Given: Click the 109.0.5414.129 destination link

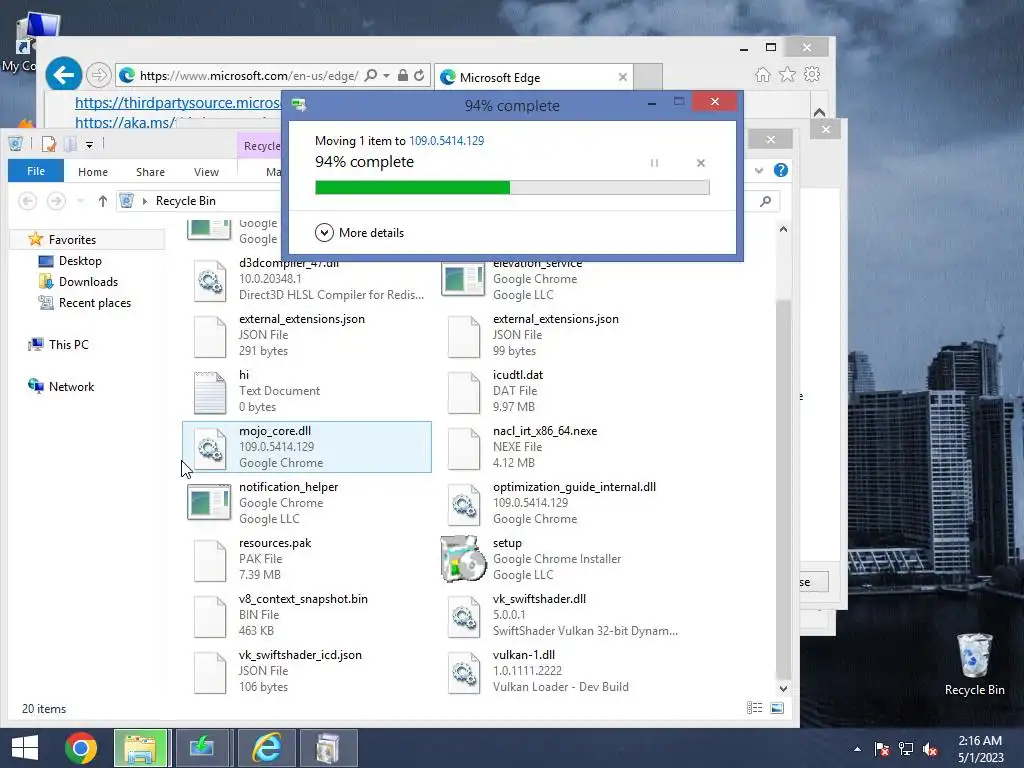Looking at the screenshot, I should (x=447, y=140).
